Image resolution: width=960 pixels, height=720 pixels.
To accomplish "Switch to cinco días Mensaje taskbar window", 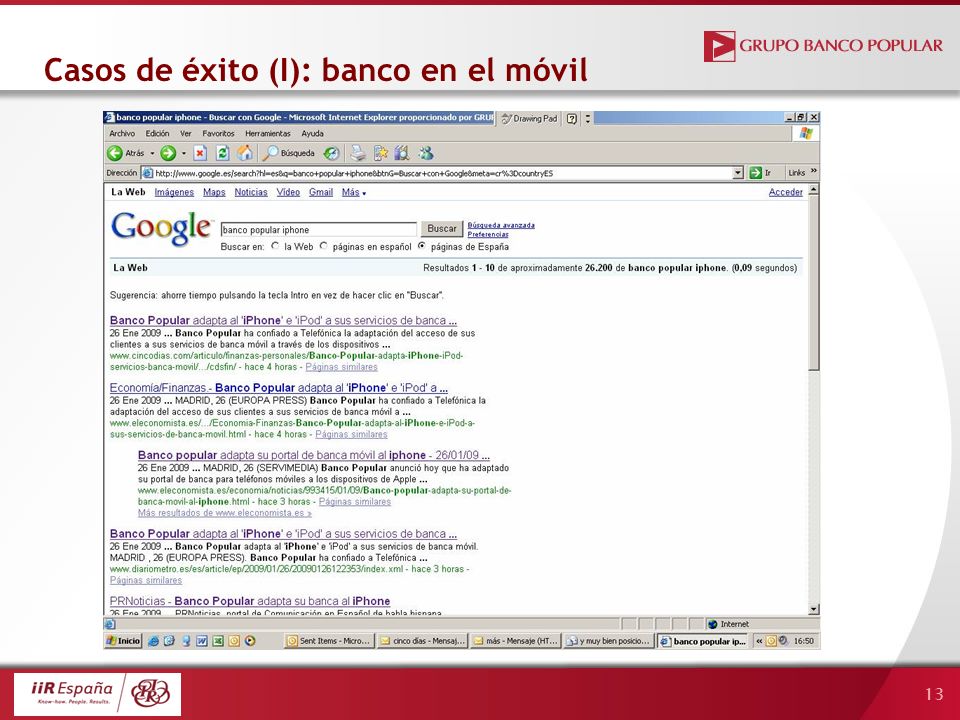I will 422,641.
